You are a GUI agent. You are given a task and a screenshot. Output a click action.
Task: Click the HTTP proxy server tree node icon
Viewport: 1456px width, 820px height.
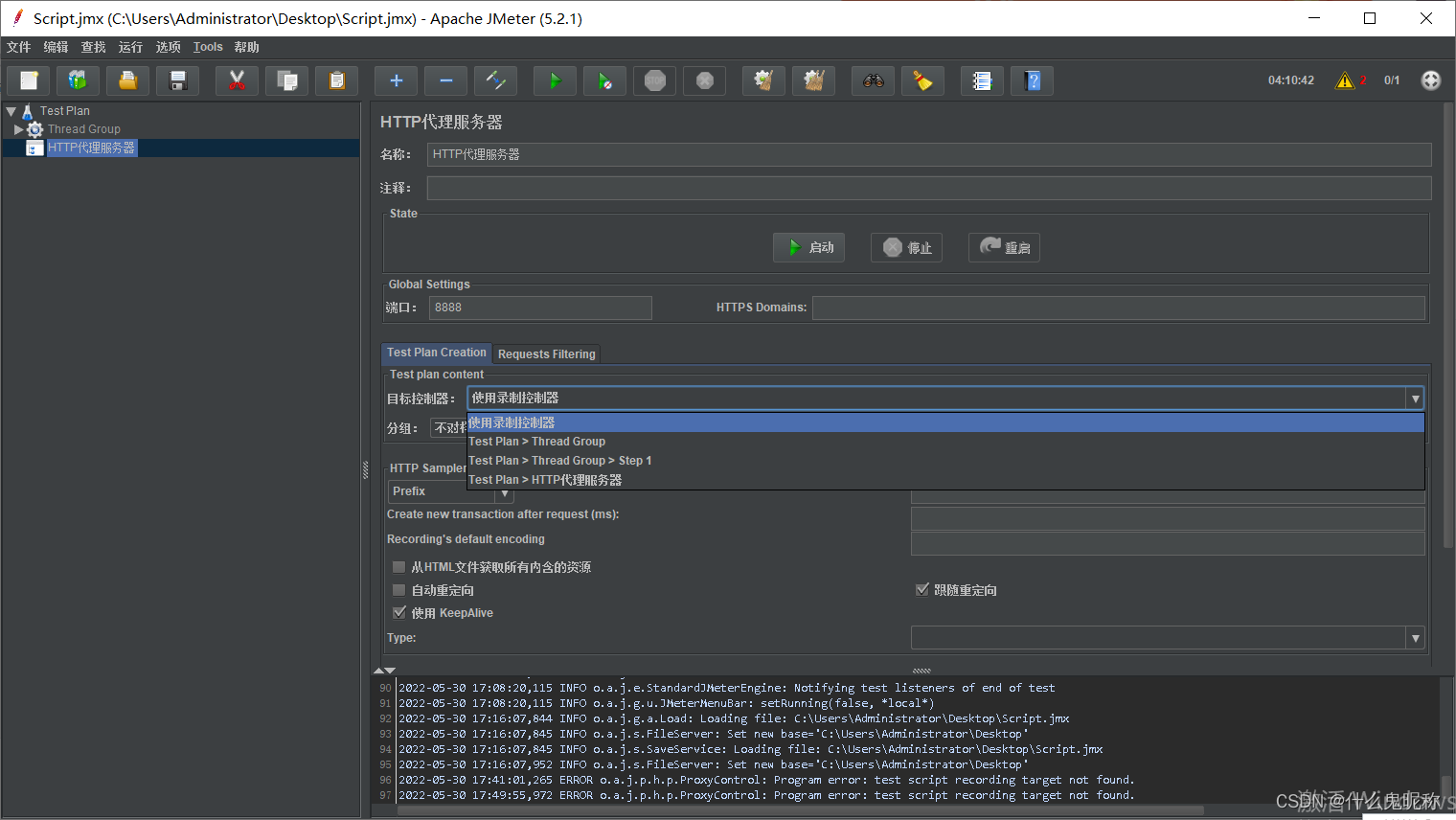34,148
